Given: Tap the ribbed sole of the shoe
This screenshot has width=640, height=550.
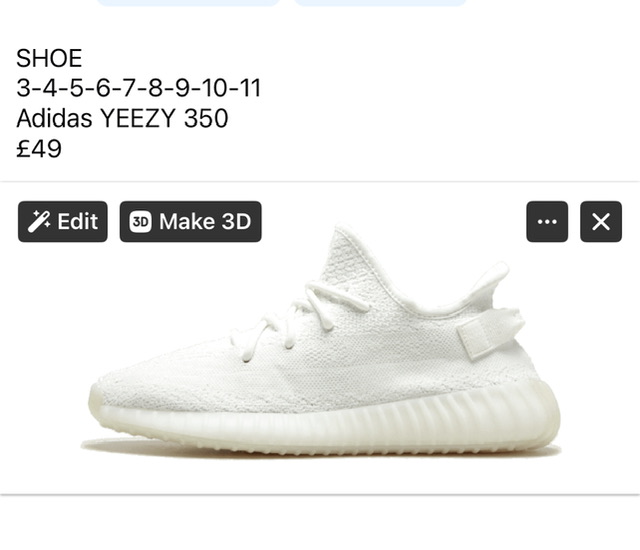Looking at the screenshot, I should click(x=327, y=424).
